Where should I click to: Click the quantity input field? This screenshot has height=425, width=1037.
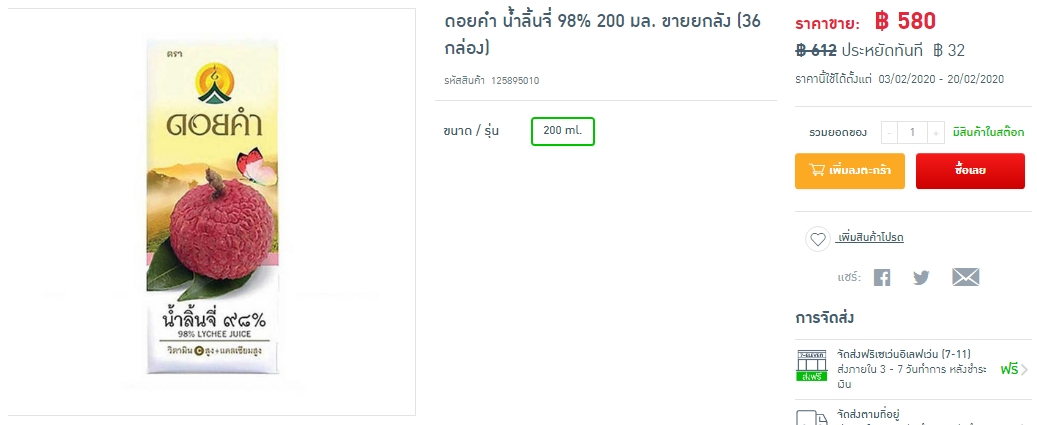point(912,132)
